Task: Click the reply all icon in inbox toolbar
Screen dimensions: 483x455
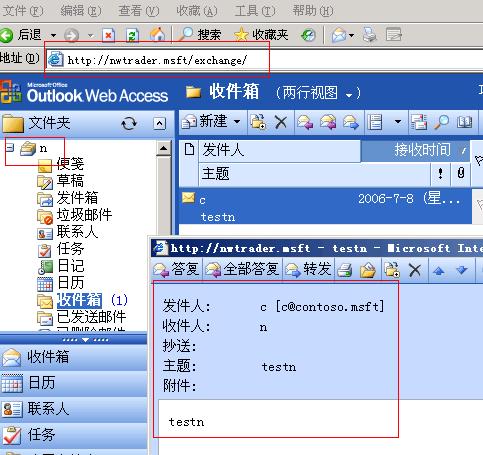Action: pos(328,122)
